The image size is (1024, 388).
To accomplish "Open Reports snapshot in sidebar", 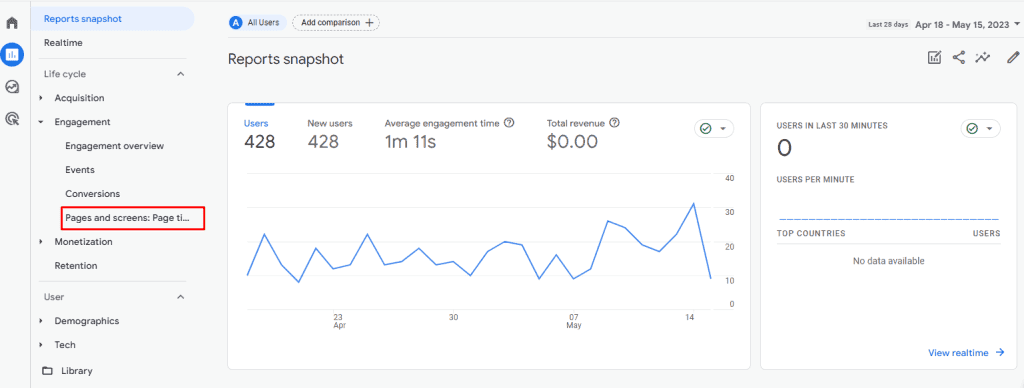I will [112, 19].
